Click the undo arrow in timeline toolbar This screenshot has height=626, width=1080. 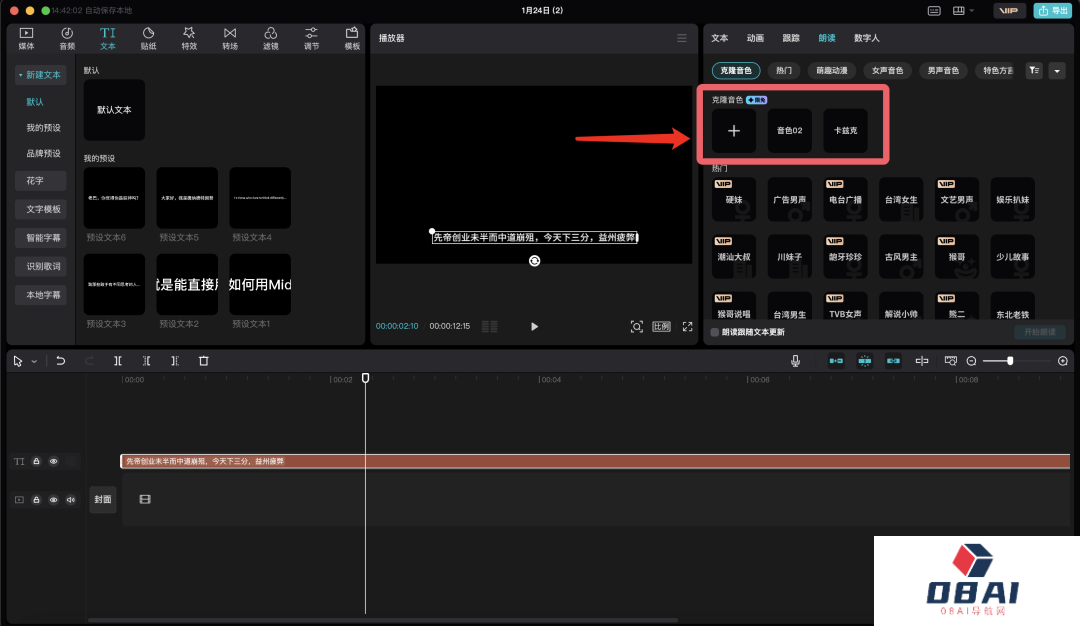[61, 361]
